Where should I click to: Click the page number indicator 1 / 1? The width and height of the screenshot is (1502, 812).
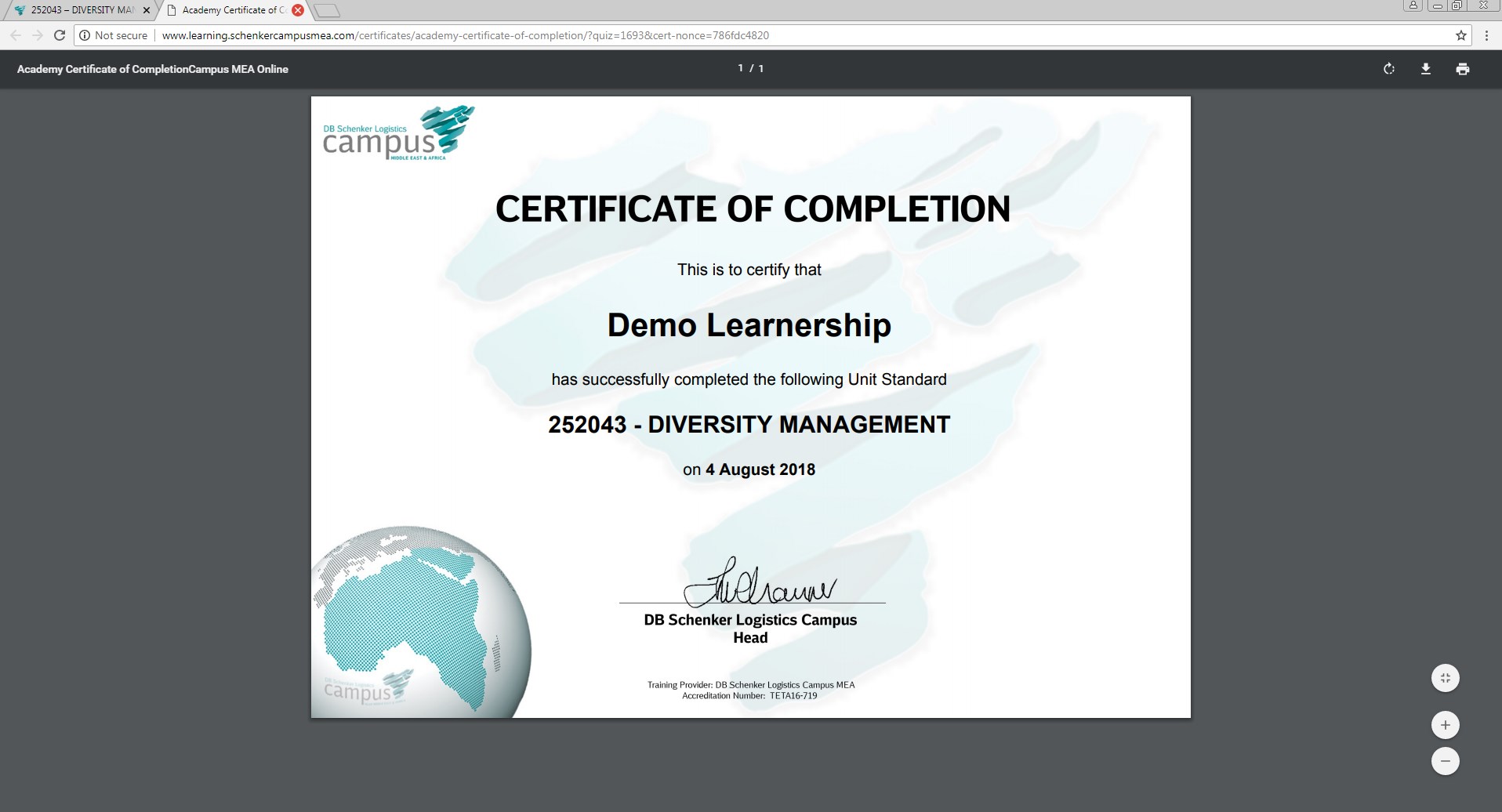750,69
